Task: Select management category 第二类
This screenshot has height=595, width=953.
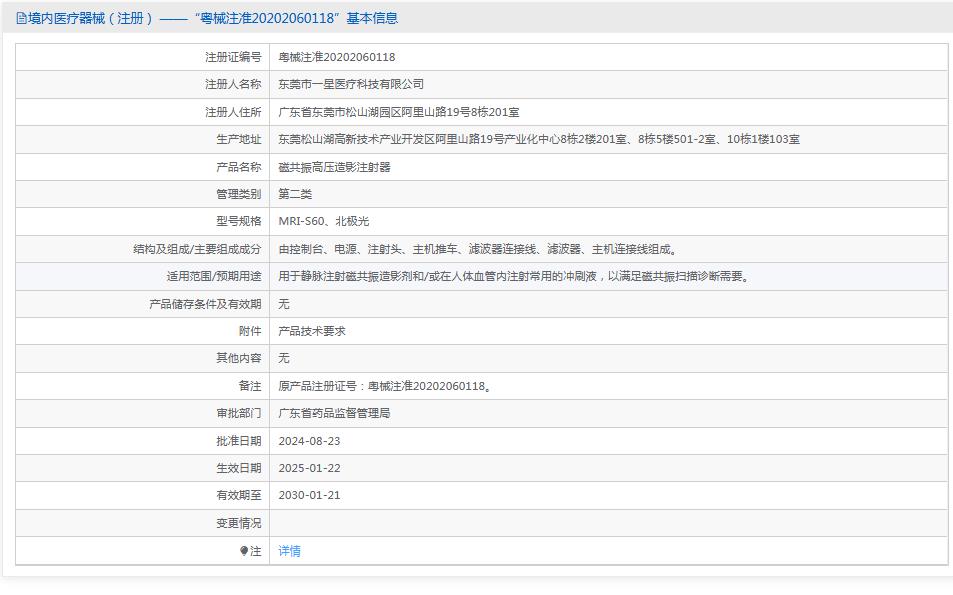Action: click(x=293, y=193)
